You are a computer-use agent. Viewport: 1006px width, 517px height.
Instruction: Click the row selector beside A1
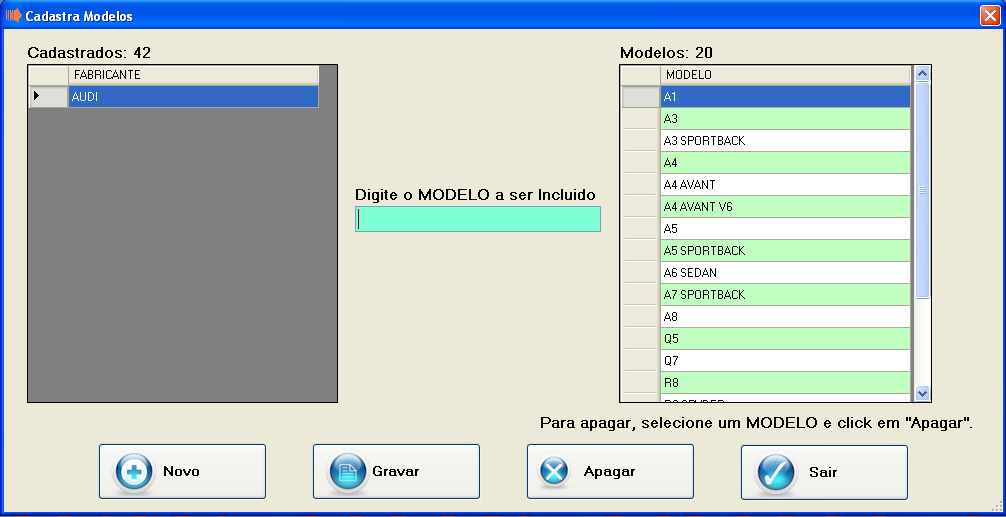pos(641,97)
